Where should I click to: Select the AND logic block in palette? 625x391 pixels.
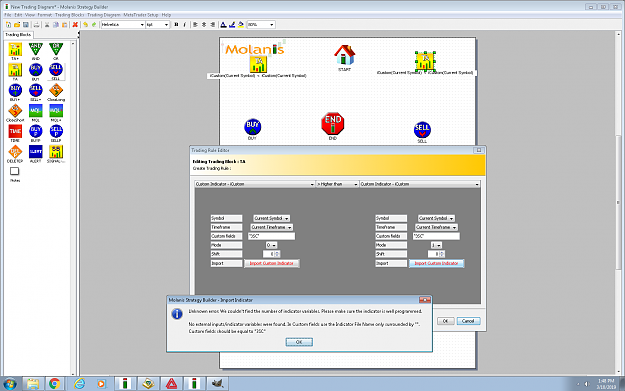[35, 49]
